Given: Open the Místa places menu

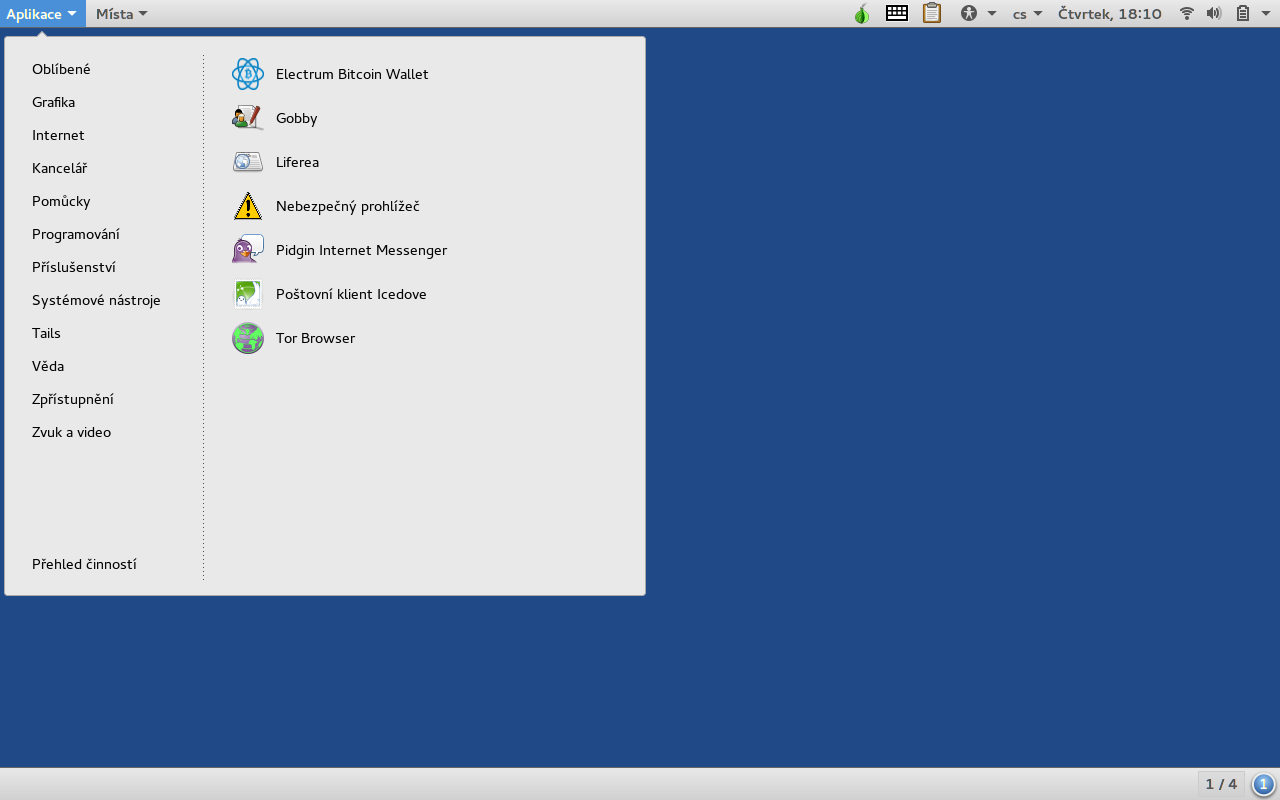Looking at the screenshot, I should 122,14.
